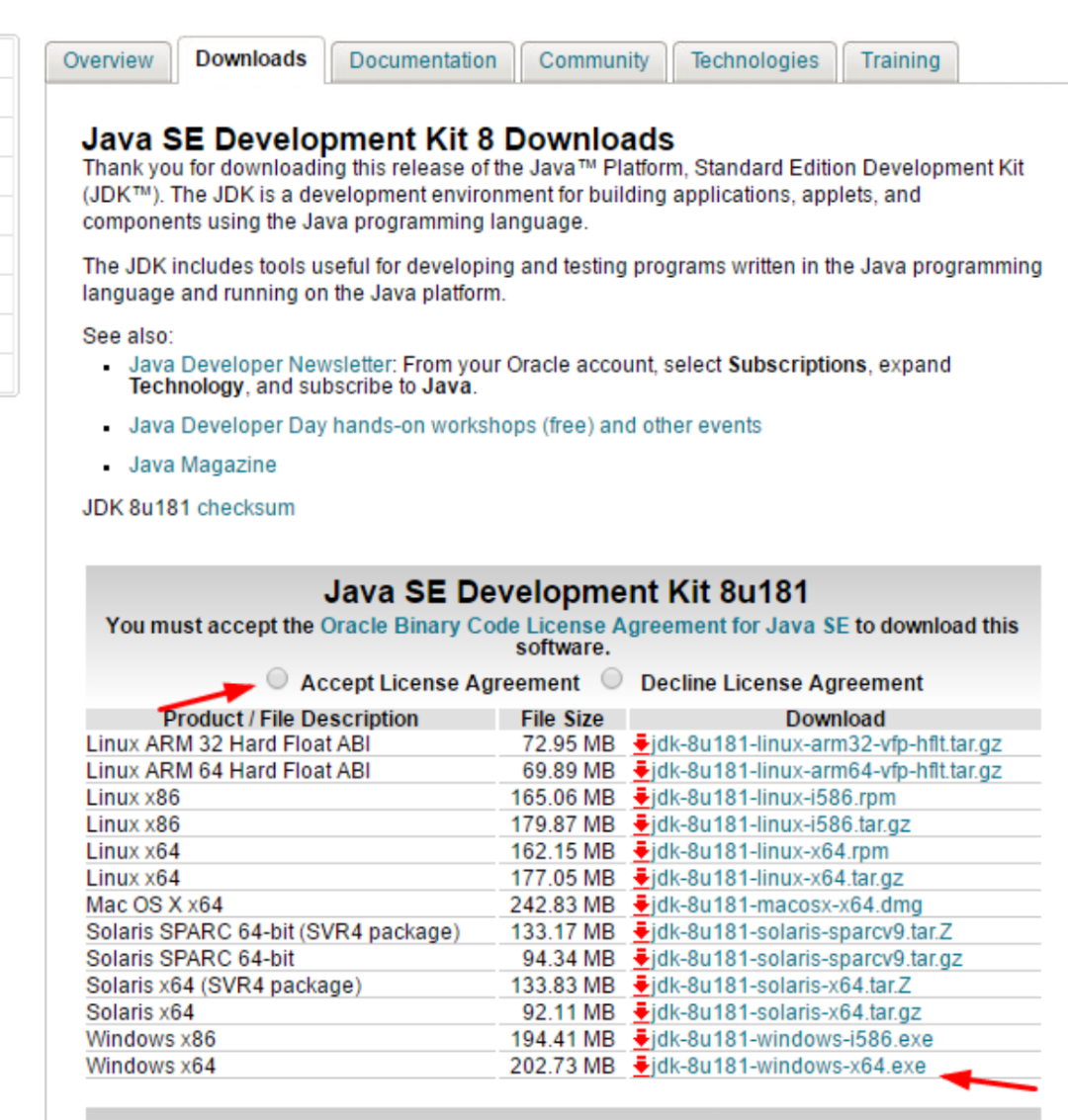Open the JDK 8u181 checksum link
This screenshot has width=1068, height=1120.
246,508
